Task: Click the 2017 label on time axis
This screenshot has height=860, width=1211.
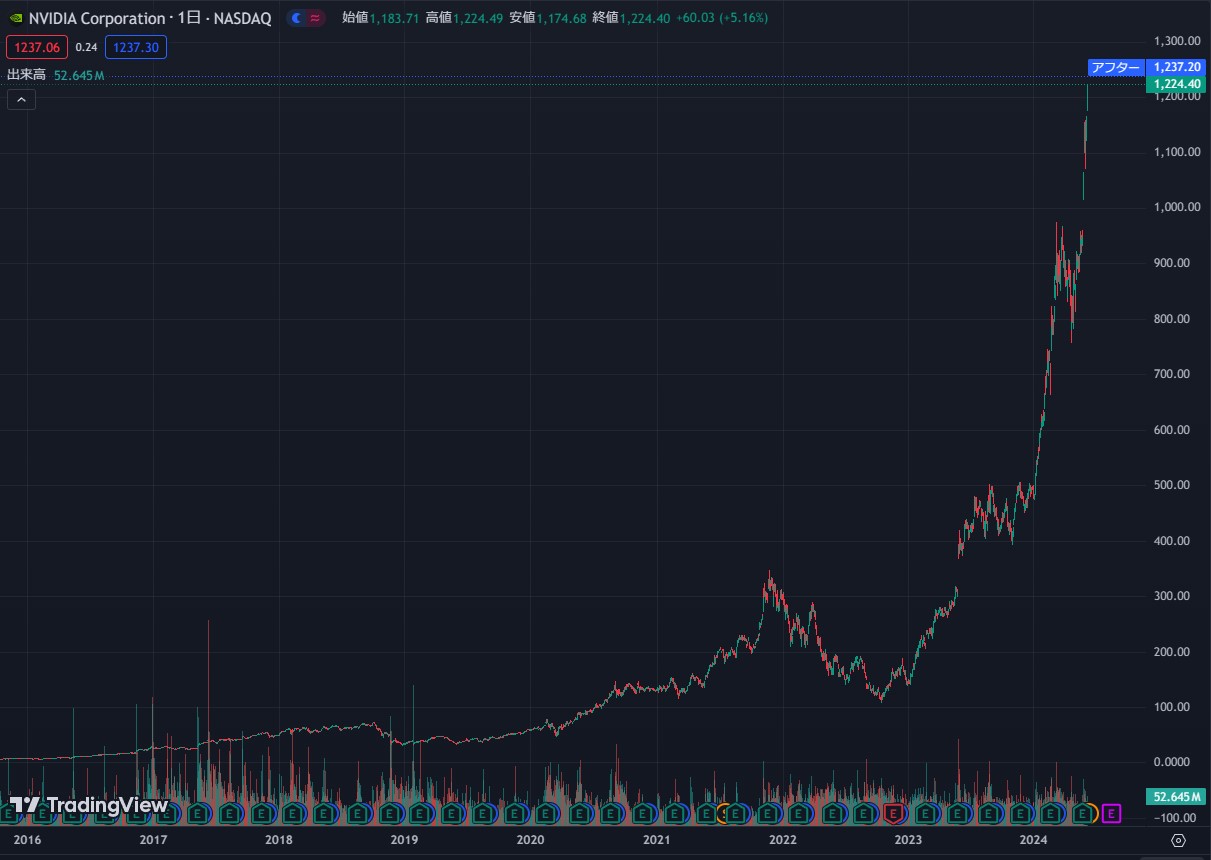Action: (153, 840)
